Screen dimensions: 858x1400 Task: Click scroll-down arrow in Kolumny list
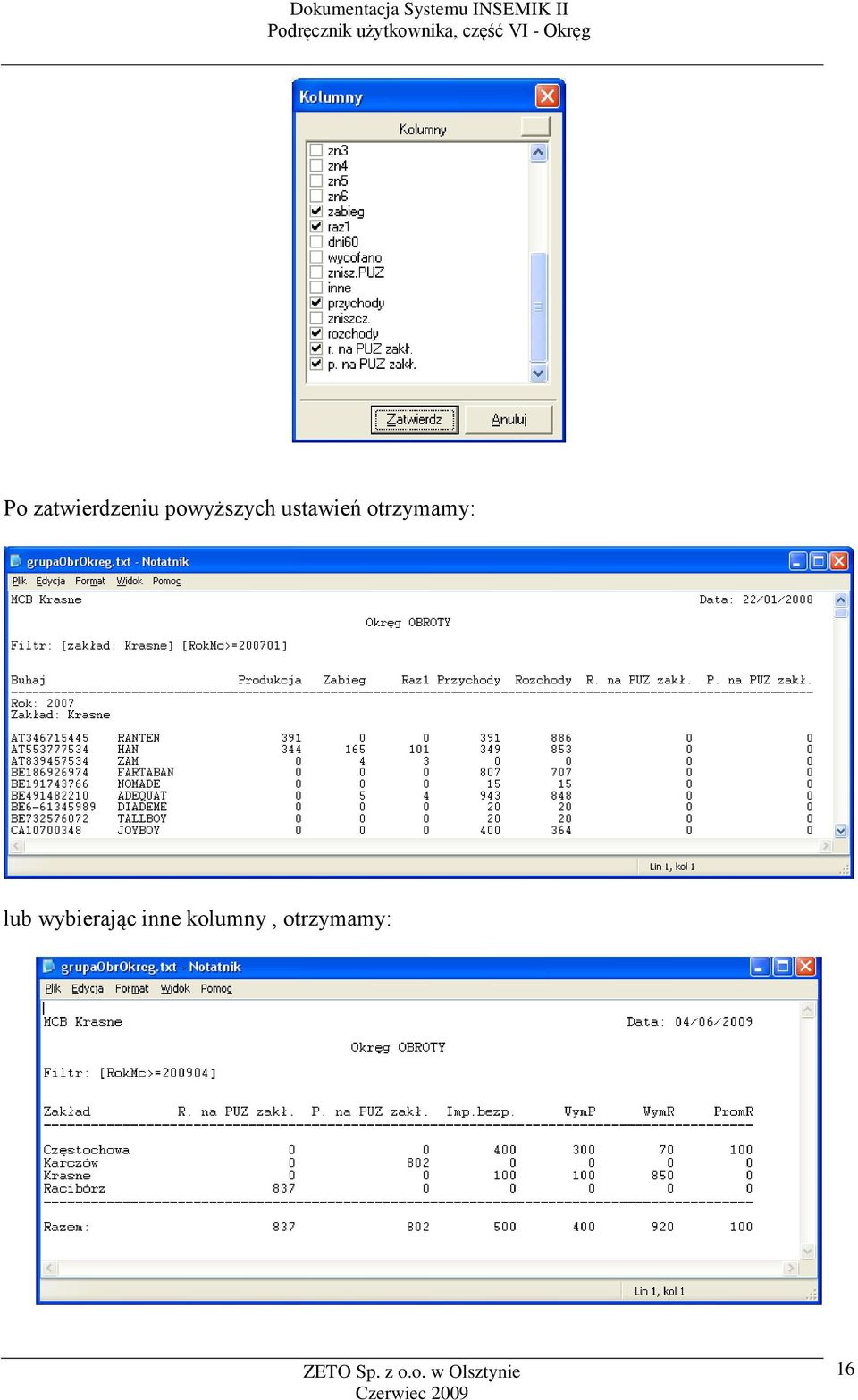coord(538,373)
